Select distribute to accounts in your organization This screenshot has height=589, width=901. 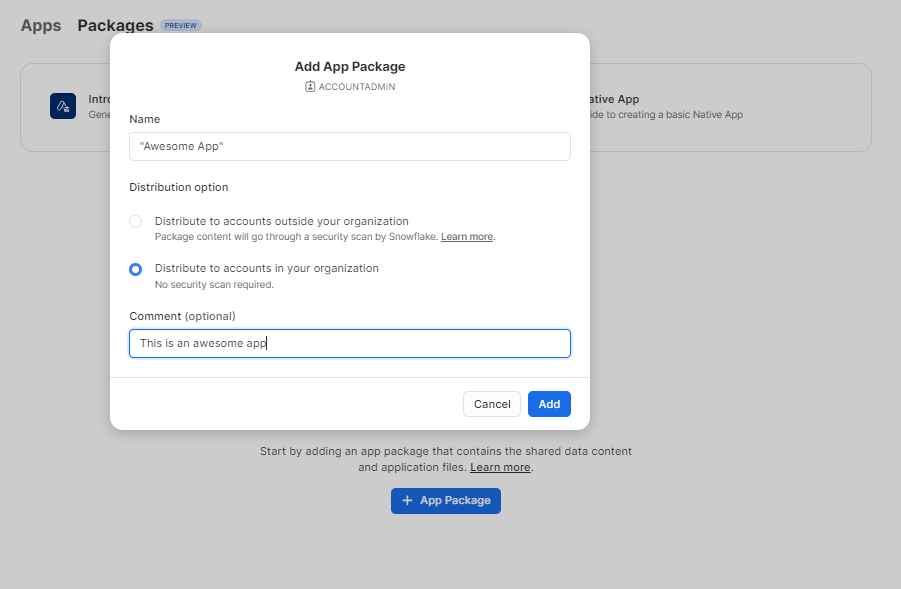[135, 269]
